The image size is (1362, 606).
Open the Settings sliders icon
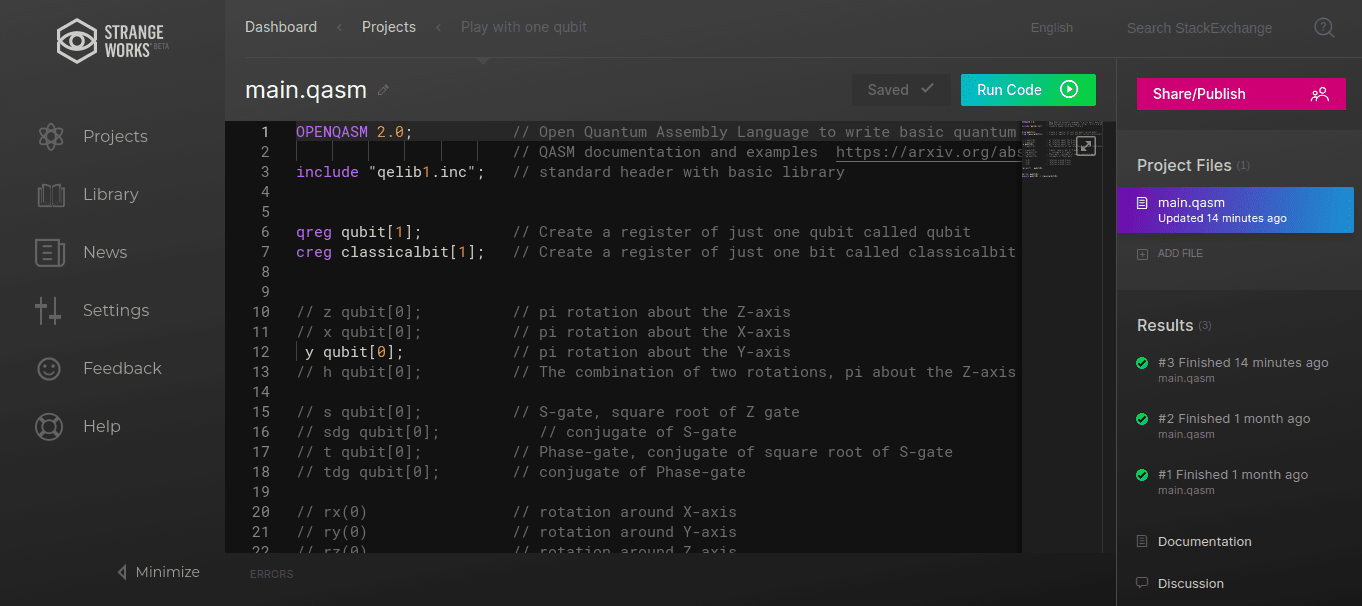tap(49, 310)
